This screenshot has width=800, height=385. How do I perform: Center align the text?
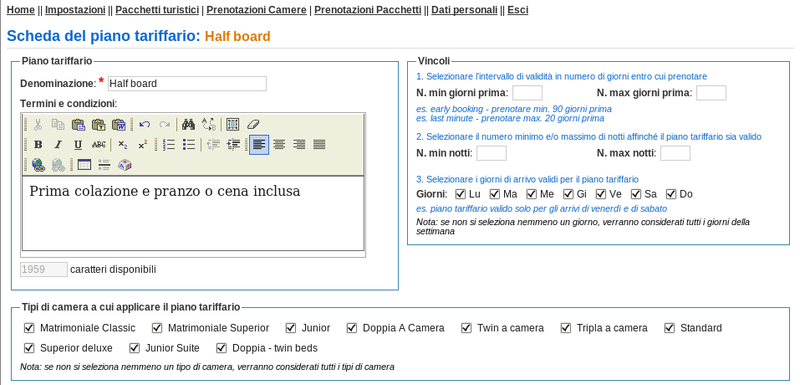click(x=279, y=145)
